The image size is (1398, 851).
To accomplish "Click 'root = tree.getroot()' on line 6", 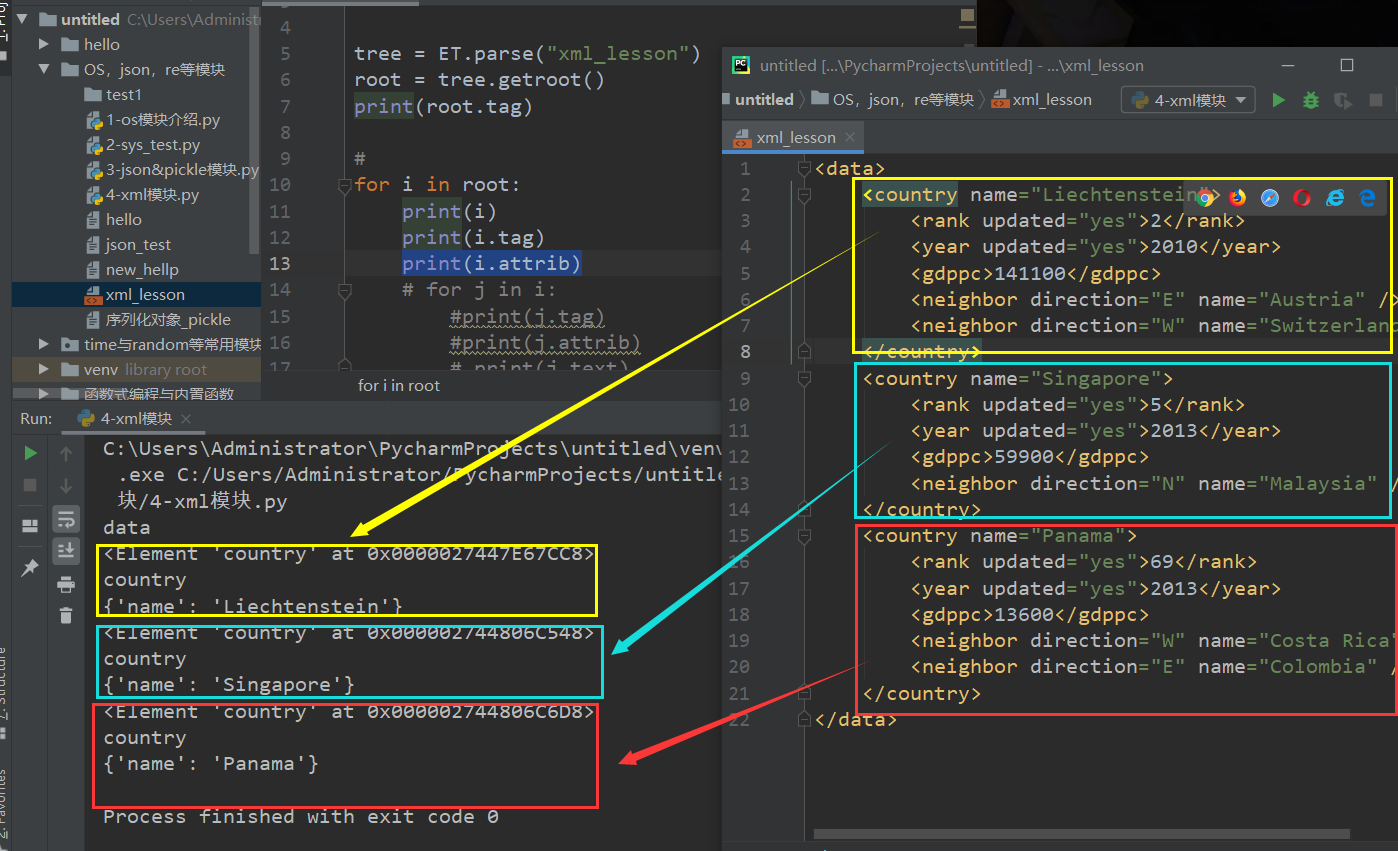I will pos(479,80).
